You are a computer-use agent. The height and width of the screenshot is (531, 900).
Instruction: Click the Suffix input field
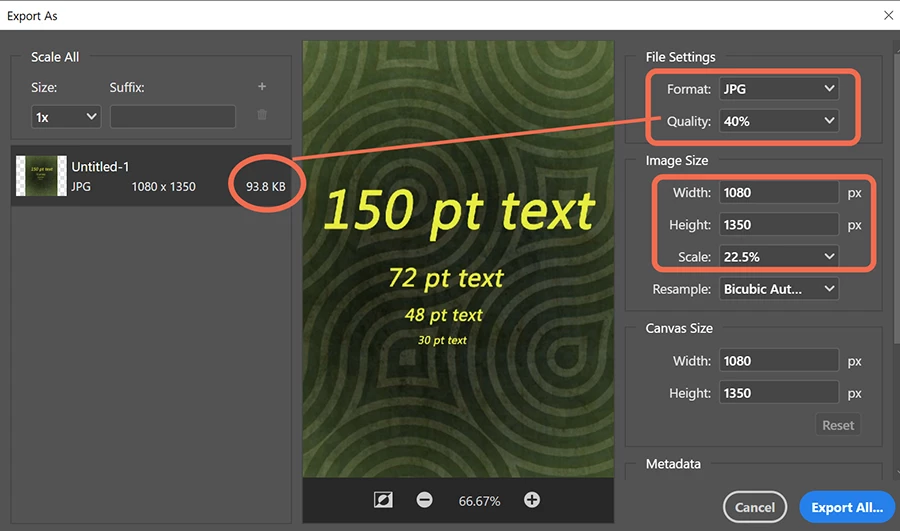(173, 117)
